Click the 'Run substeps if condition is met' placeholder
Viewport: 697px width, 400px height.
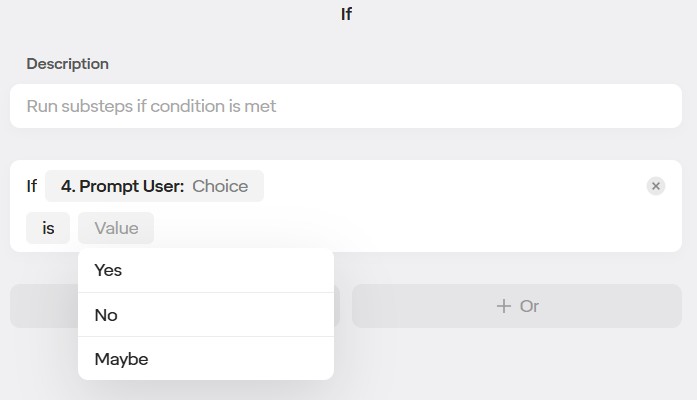click(x=151, y=106)
